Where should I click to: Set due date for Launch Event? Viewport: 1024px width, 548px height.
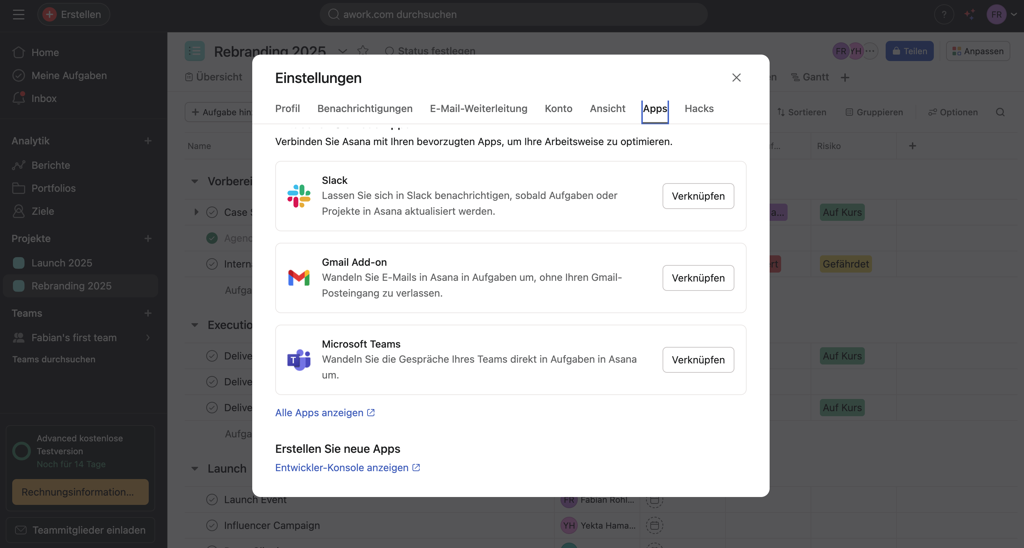pos(654,500)
